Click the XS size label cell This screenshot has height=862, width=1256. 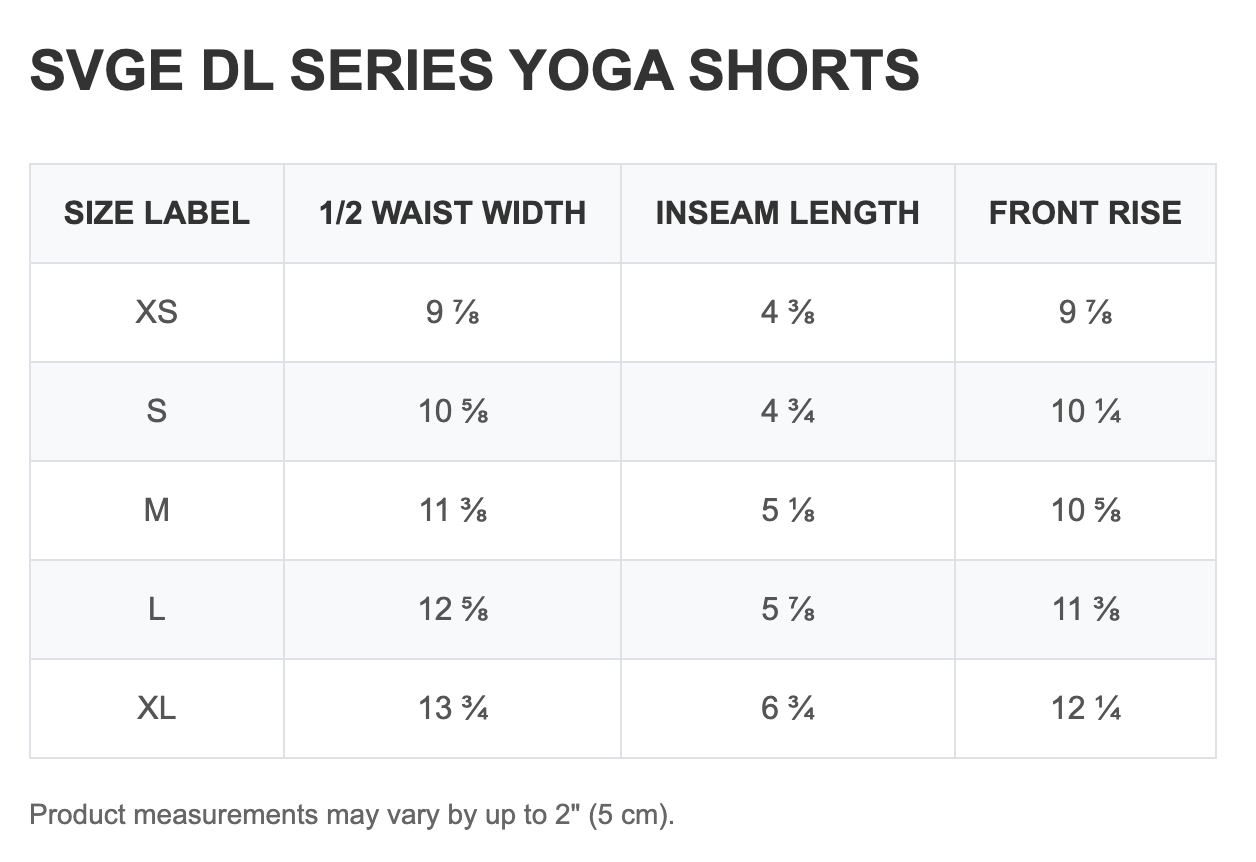click(157, 312)
